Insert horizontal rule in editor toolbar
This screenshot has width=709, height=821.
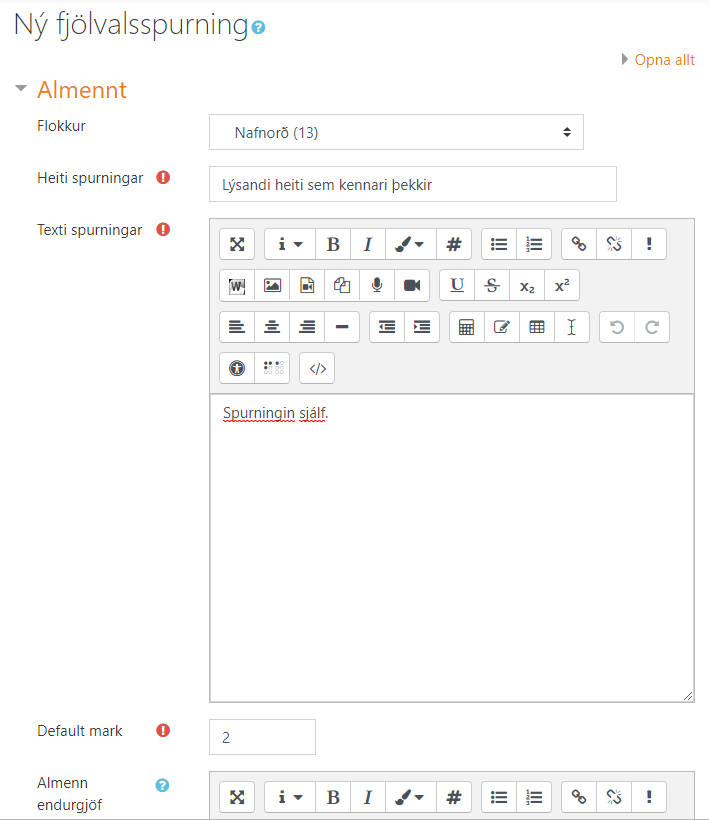(342, 327)
